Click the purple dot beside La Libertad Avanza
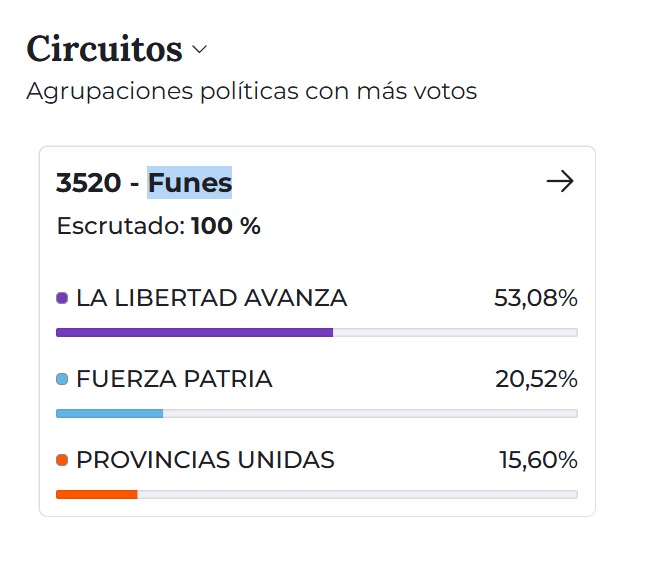The width and height of the screenshot is (646, 588). (x=62, y=298)
